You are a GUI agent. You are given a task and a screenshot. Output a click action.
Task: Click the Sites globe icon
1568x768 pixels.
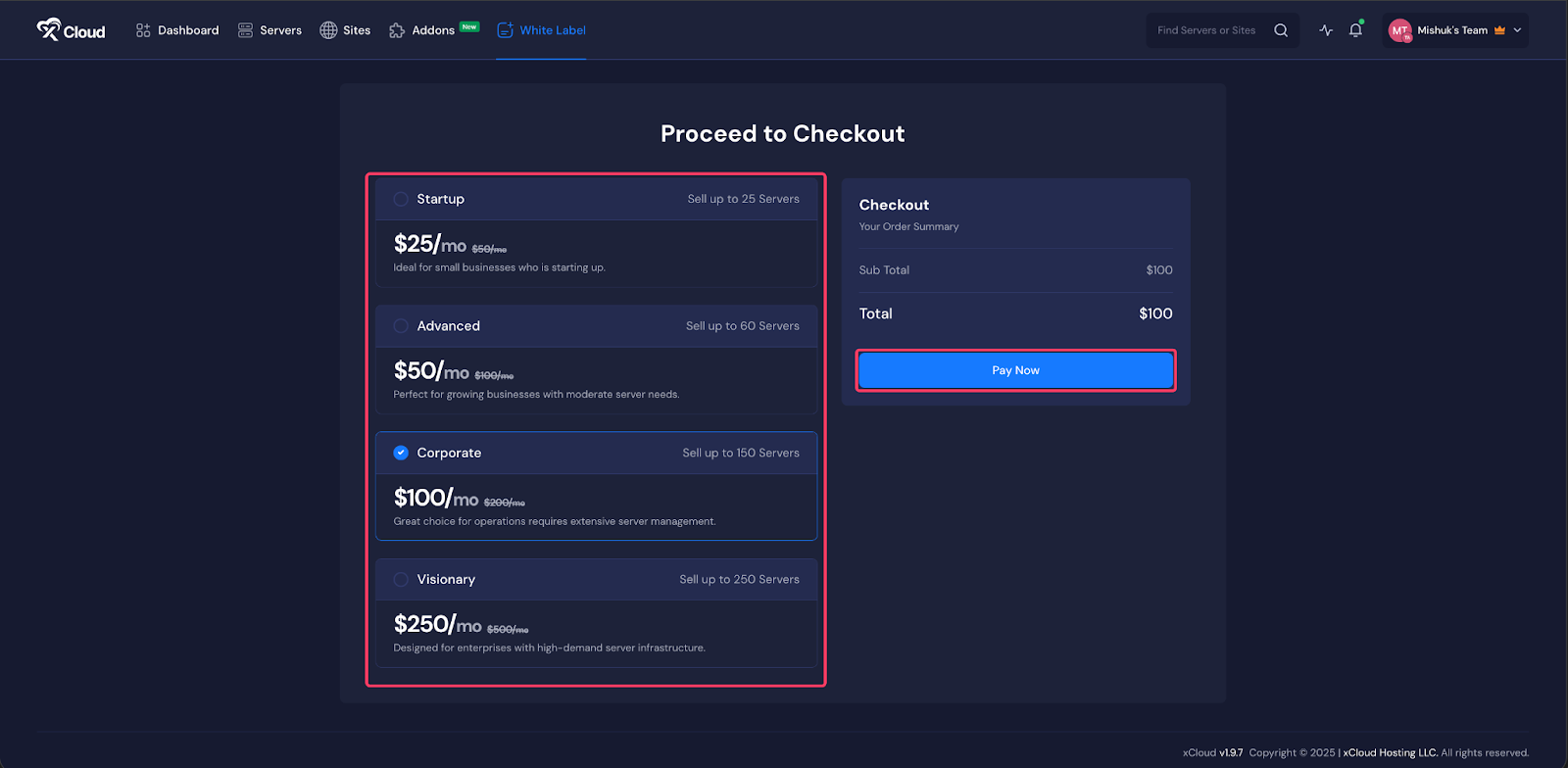[x=328, y=30]
